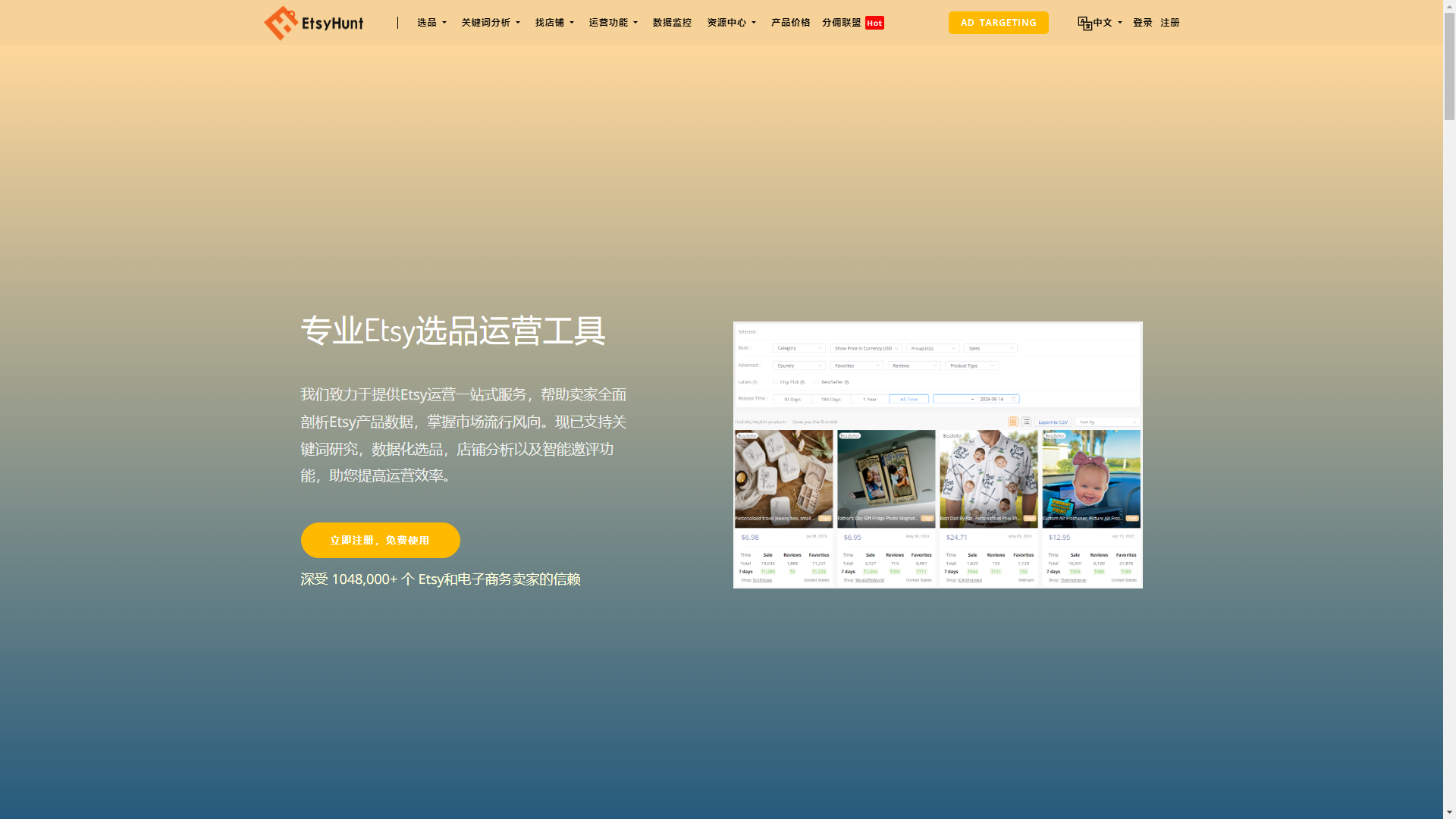Click the help icon next to BestSeller label
1456x819 pixels.
coord(847,382)
